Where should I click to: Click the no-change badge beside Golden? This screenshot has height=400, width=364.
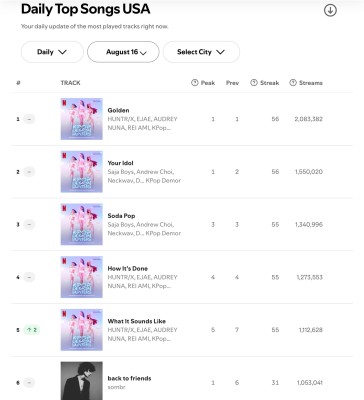(29, 119)
